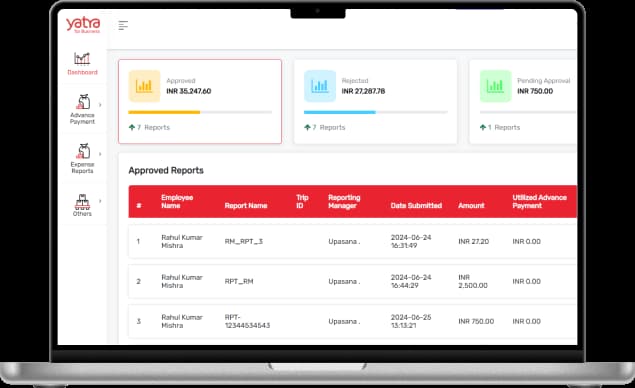Sort by Date Submitted column header
This screenshot has width=635, height=388.
click(x=416, y=206)
